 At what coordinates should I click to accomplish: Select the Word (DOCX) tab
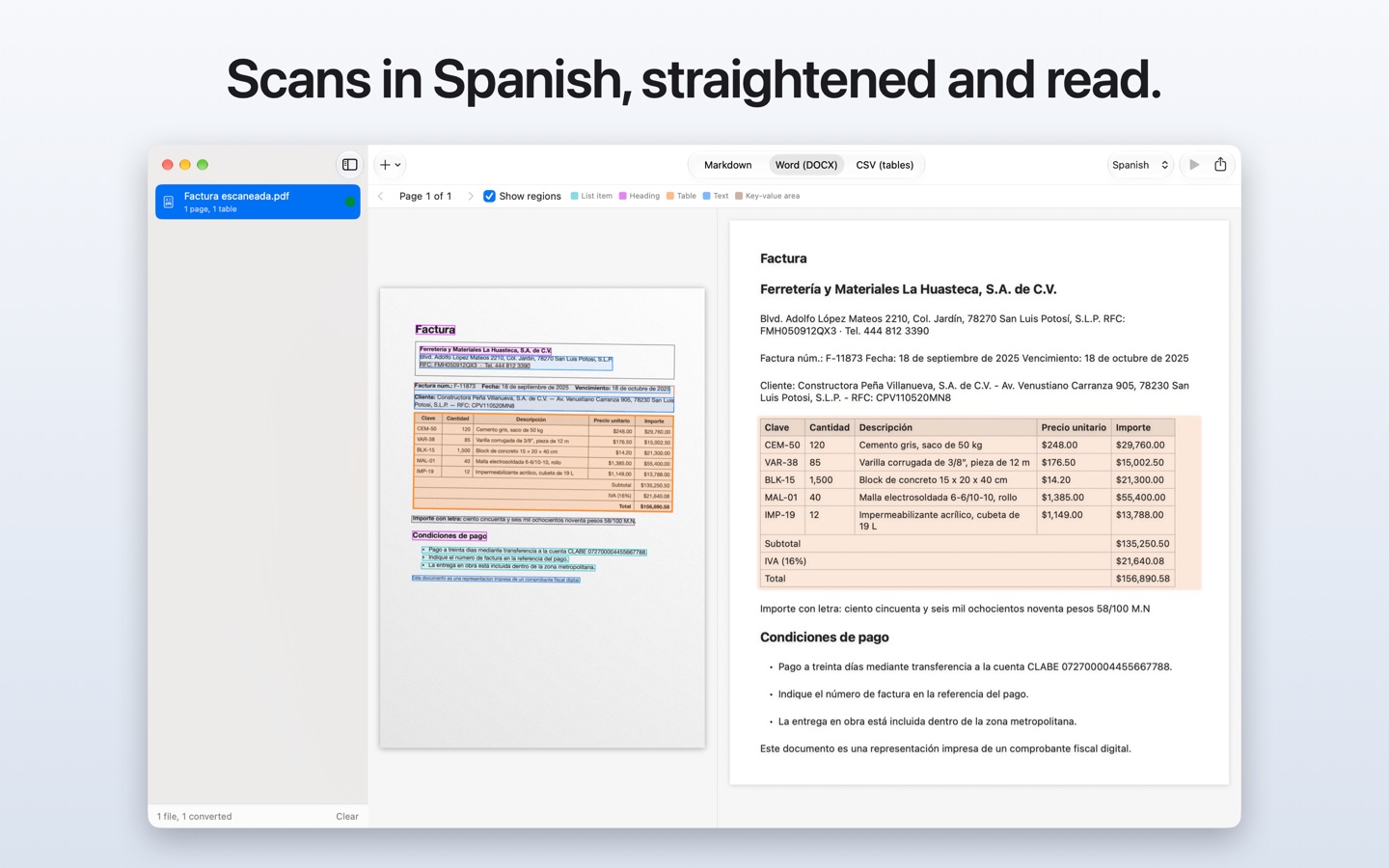806,165
